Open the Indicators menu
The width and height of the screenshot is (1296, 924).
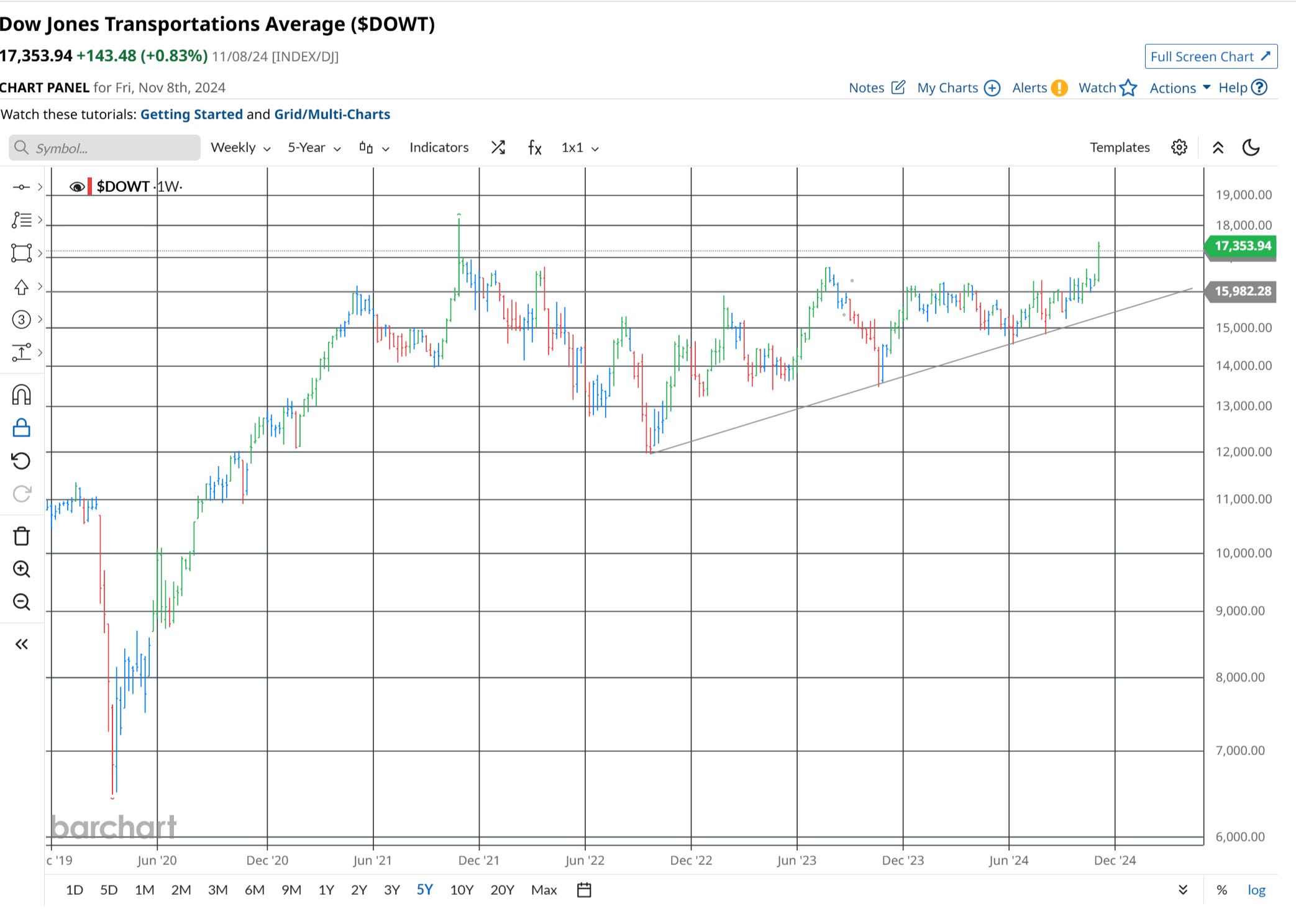coord(439,148)
